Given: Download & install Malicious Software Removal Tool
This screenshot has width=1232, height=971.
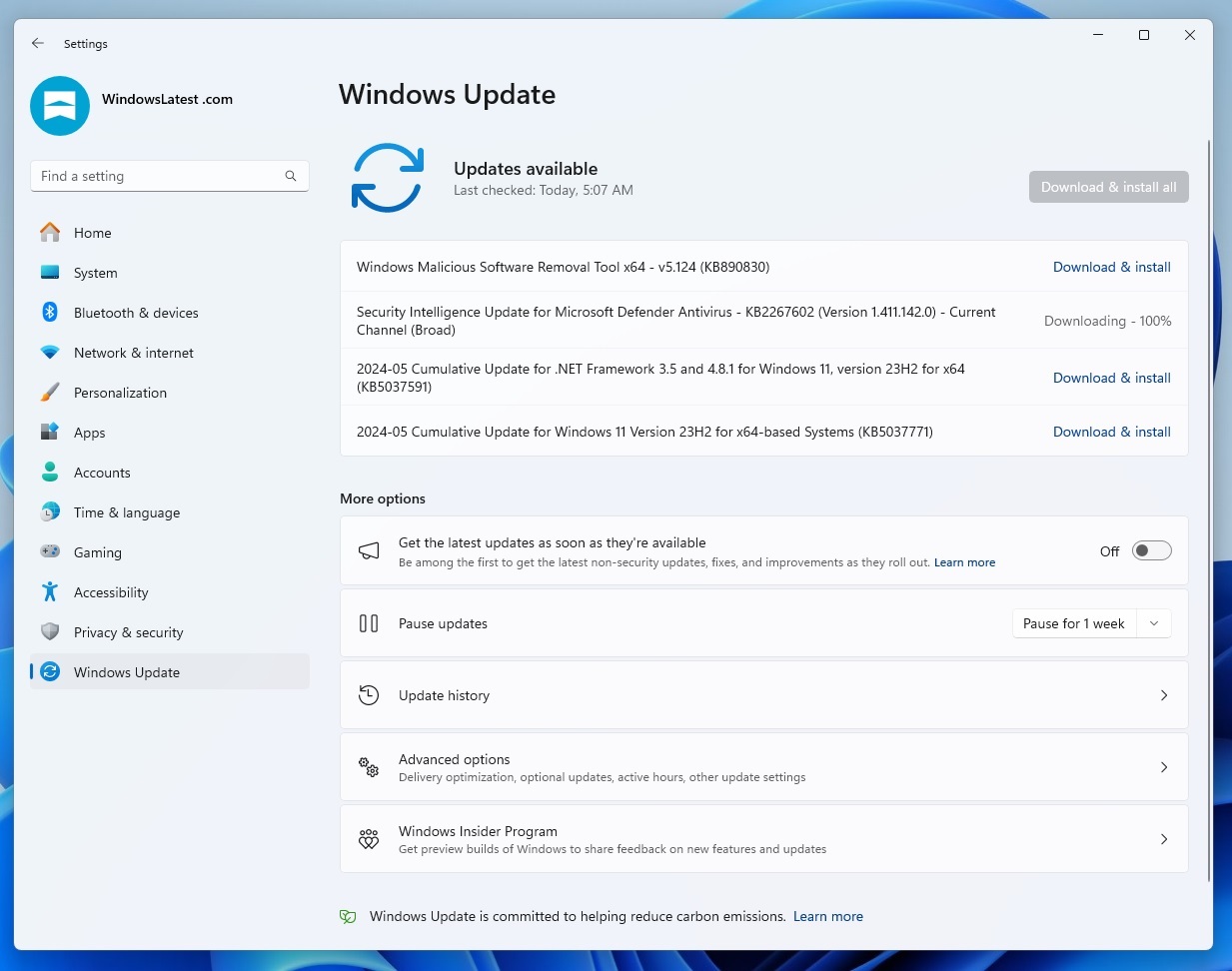Looking at the screenshot, I should [1112, 267].
